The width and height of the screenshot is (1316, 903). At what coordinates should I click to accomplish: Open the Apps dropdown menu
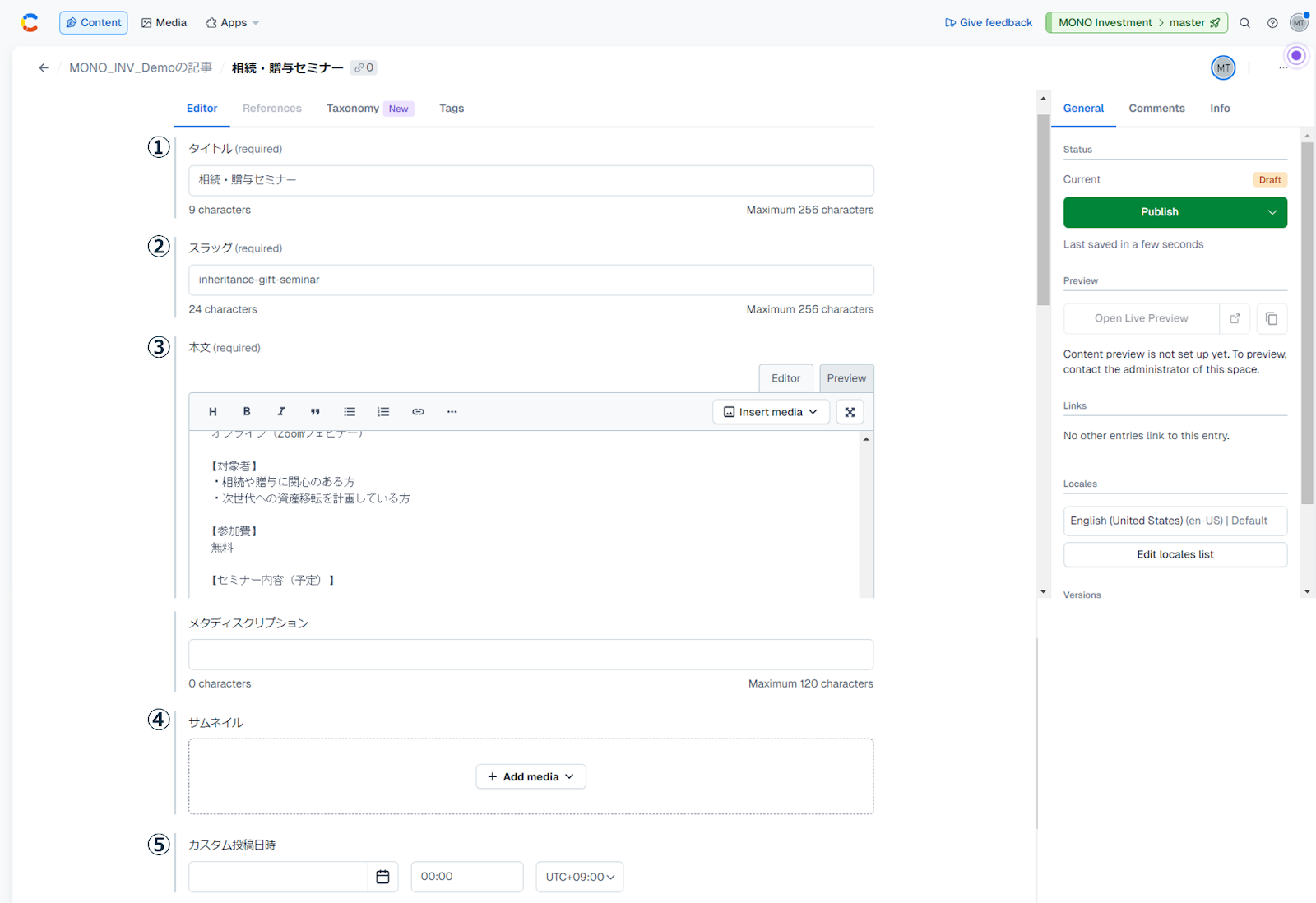point(233,23)
